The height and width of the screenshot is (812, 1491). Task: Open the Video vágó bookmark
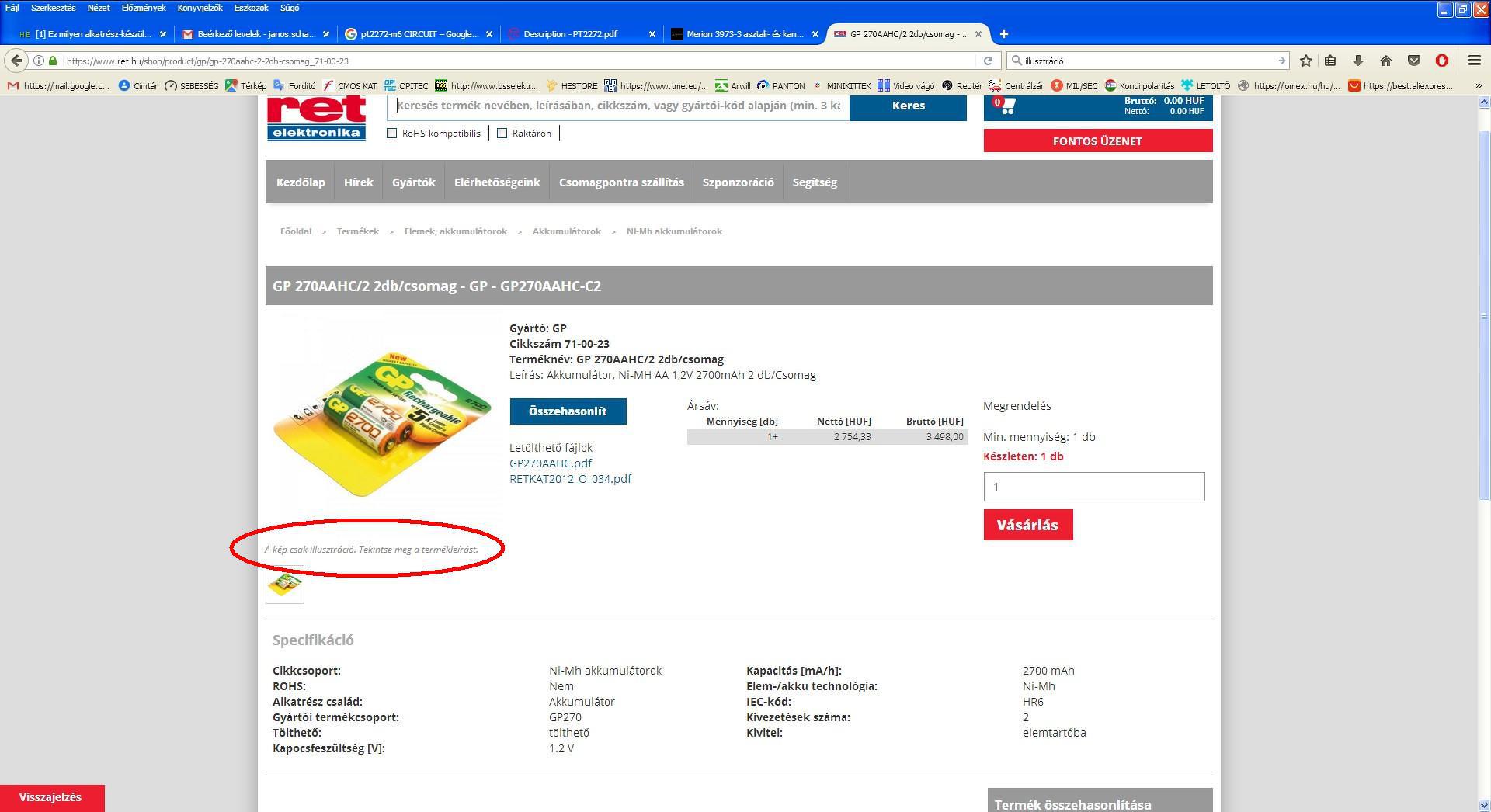pyautogui.click(x=907, y=86)
